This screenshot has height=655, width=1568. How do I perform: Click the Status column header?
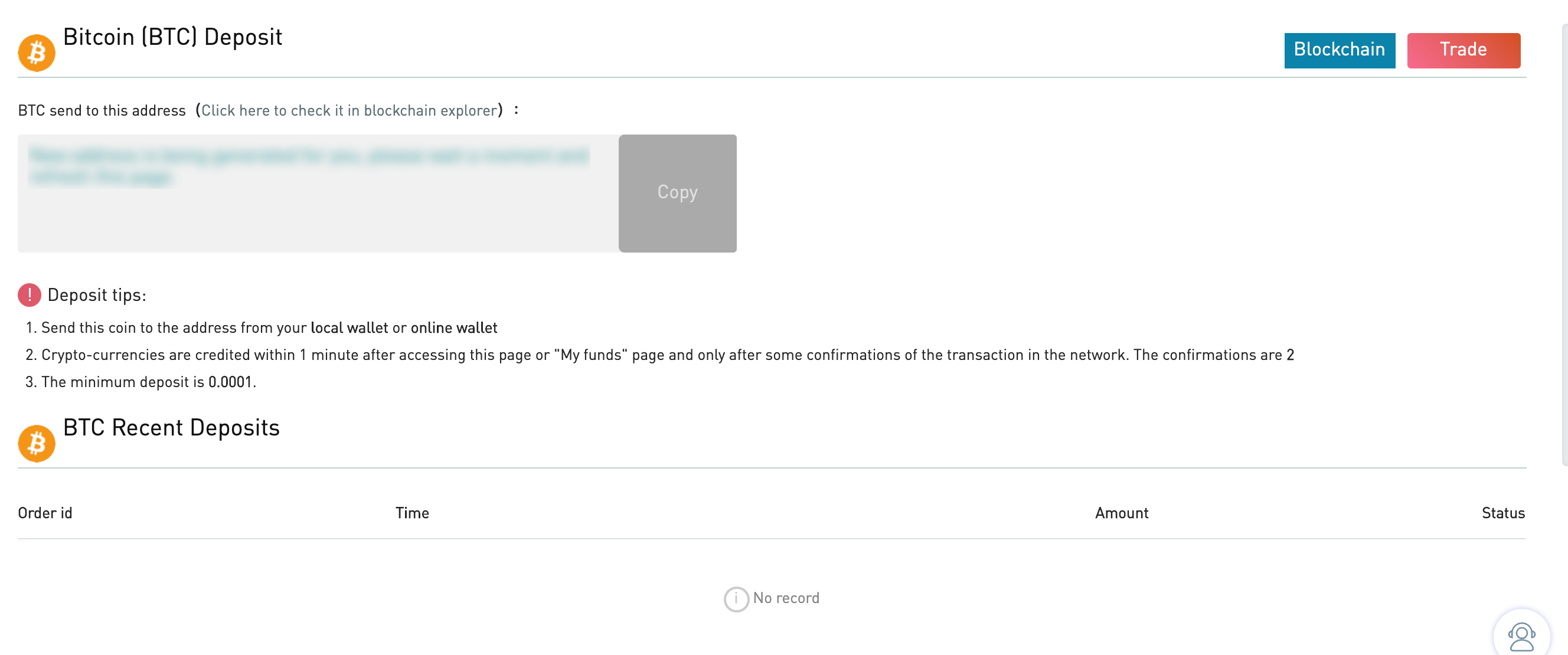[1502, 513]
